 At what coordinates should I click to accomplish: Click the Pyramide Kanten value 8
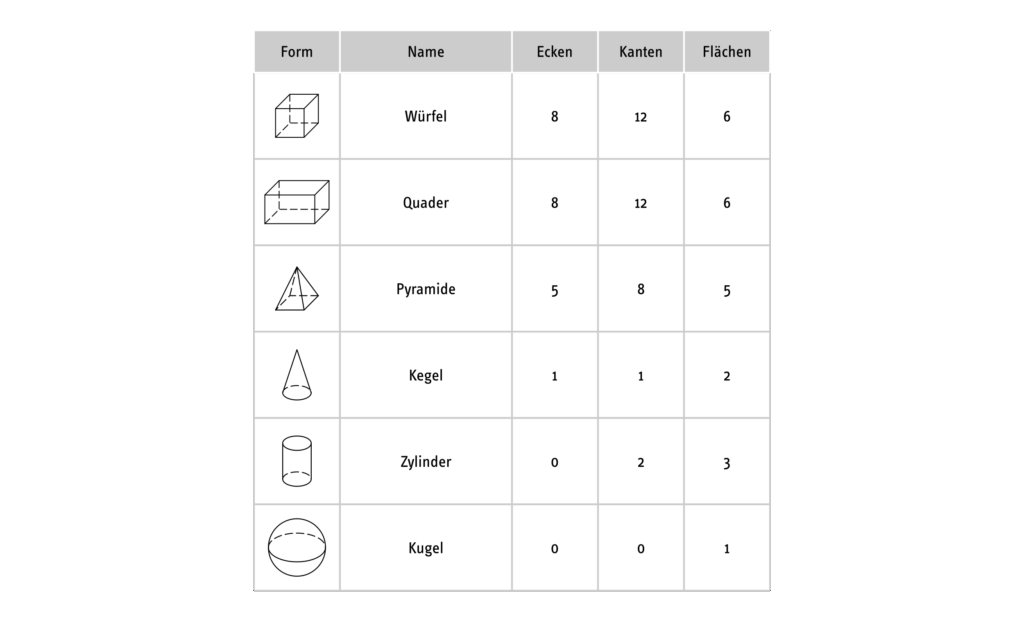[641, 289]
